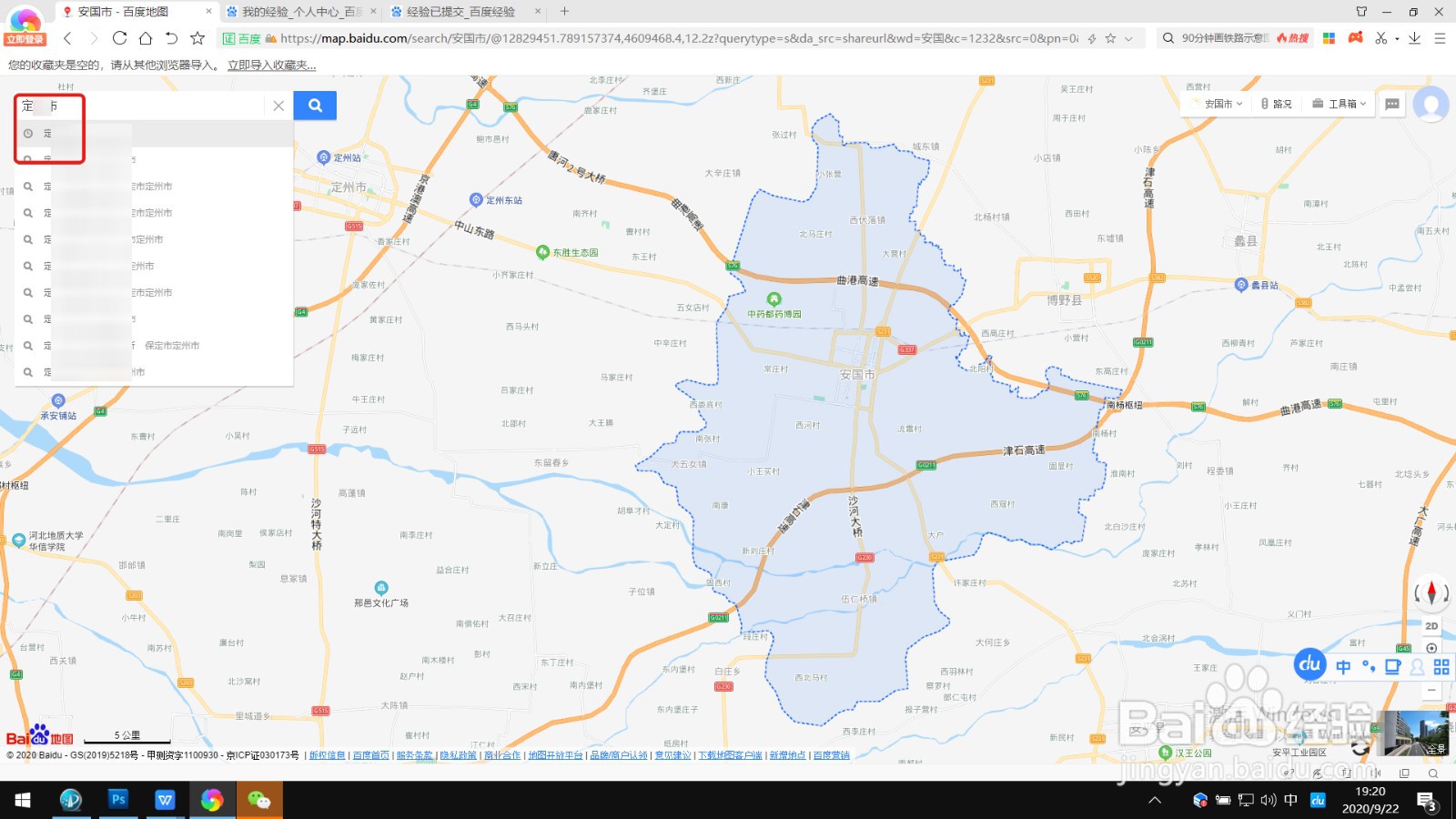Open the 百度营销 footer link
The width and height of the screenshot is (1456, 819).
point(831,755)
